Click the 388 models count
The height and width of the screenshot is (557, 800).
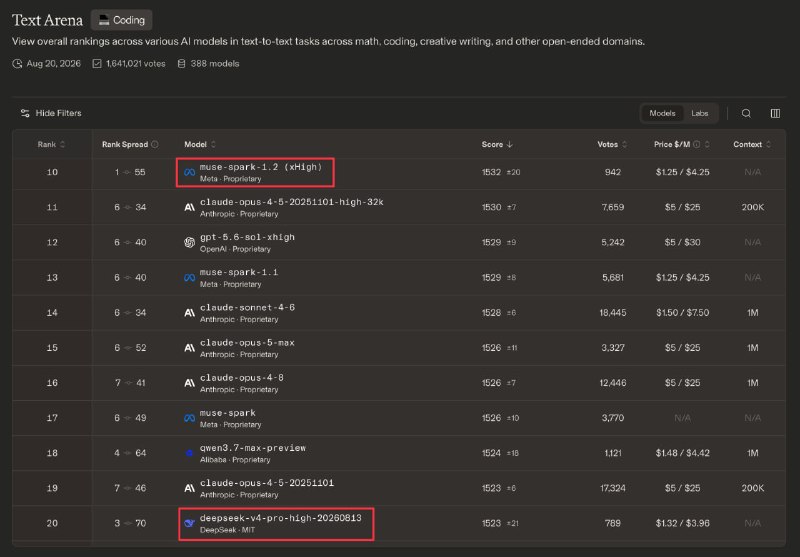point(215,64)
